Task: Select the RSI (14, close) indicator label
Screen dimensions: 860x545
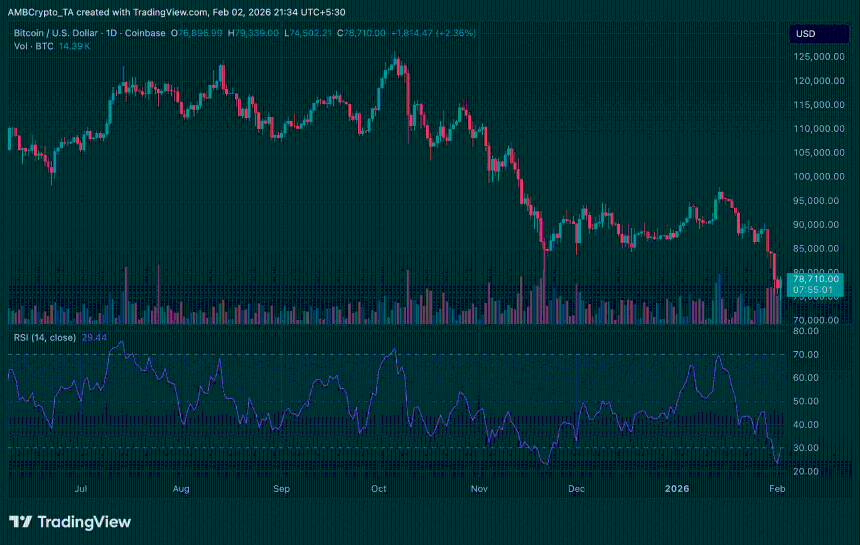Action: [44, 337]
